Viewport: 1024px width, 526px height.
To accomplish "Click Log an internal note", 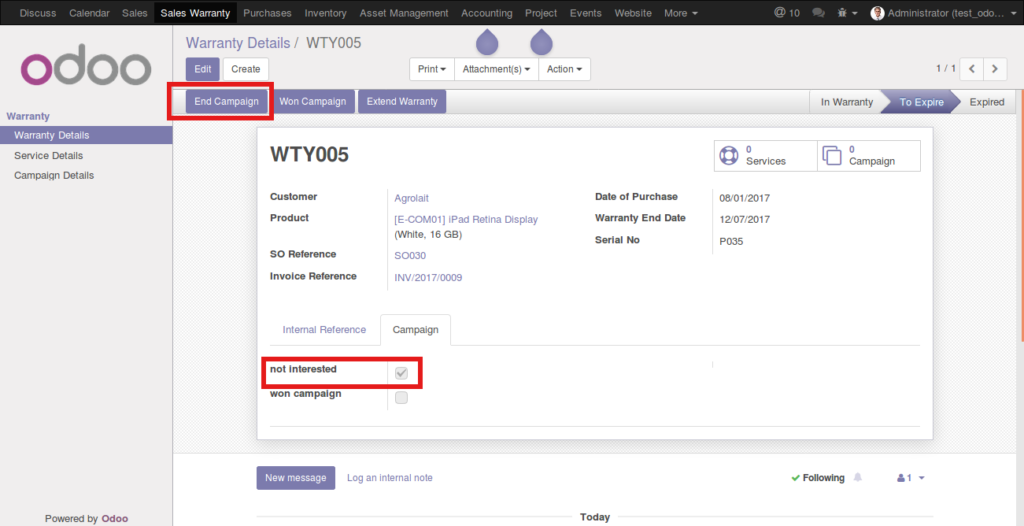I will pyautogui.click(x=389, y=478).
